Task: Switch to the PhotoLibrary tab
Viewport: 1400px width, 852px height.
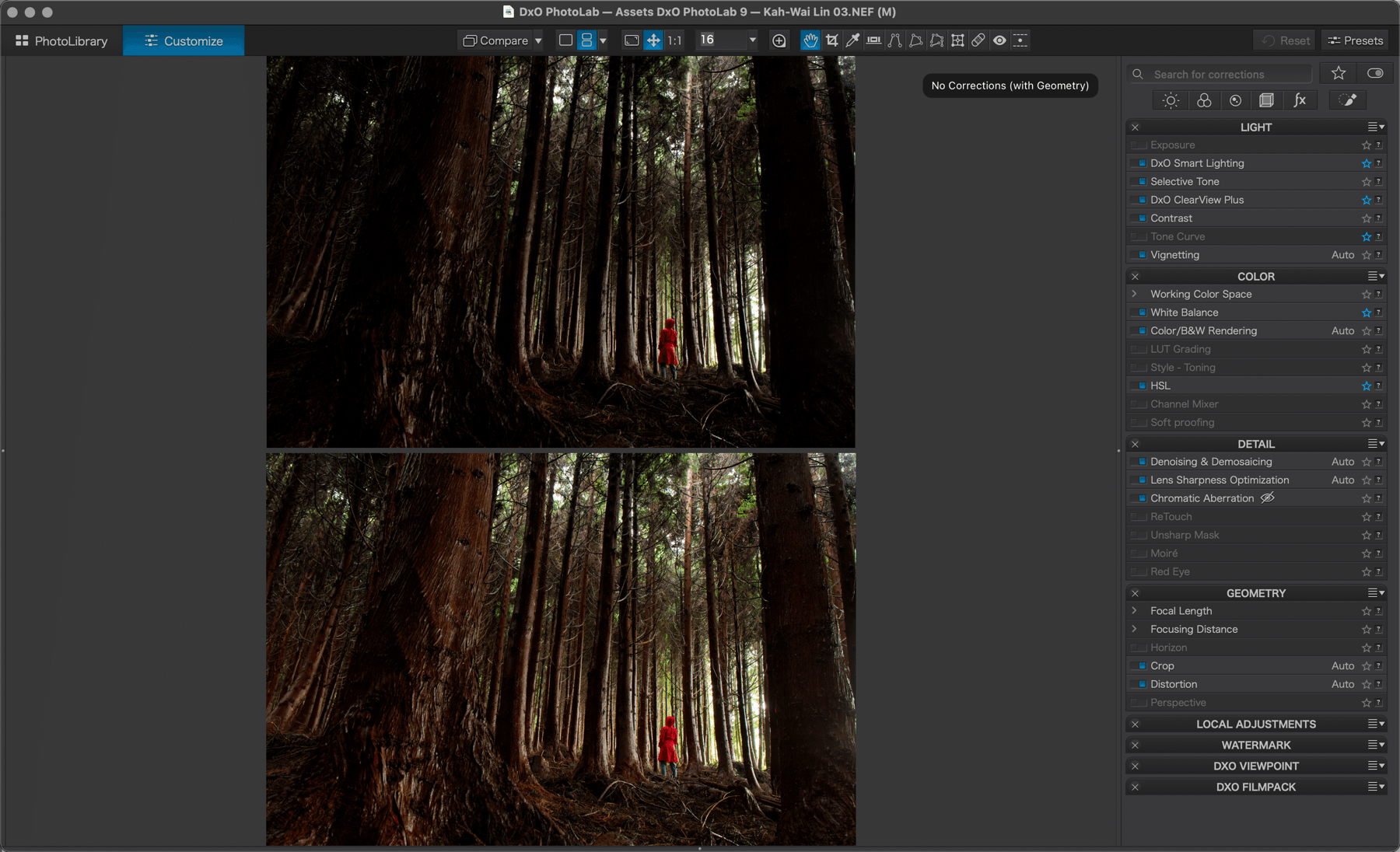Action: pyautogui.click(x=61, y=41)
